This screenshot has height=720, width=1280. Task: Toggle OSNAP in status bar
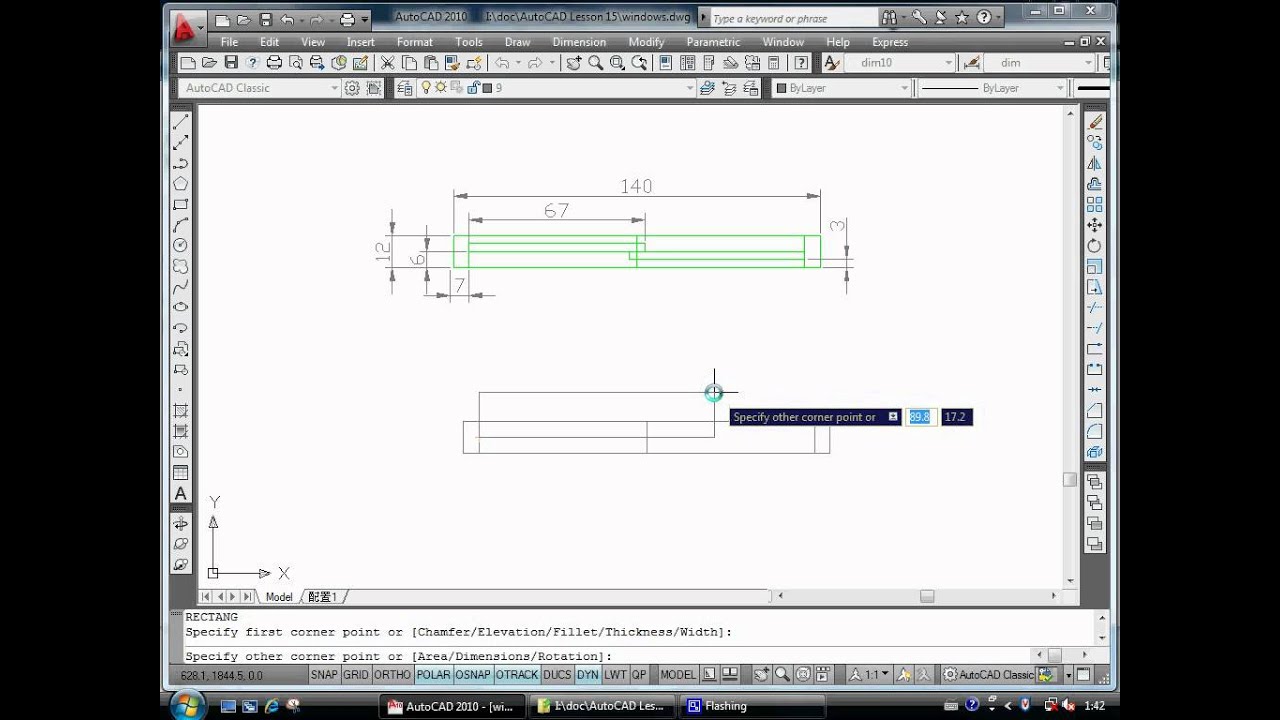point(473,675)
